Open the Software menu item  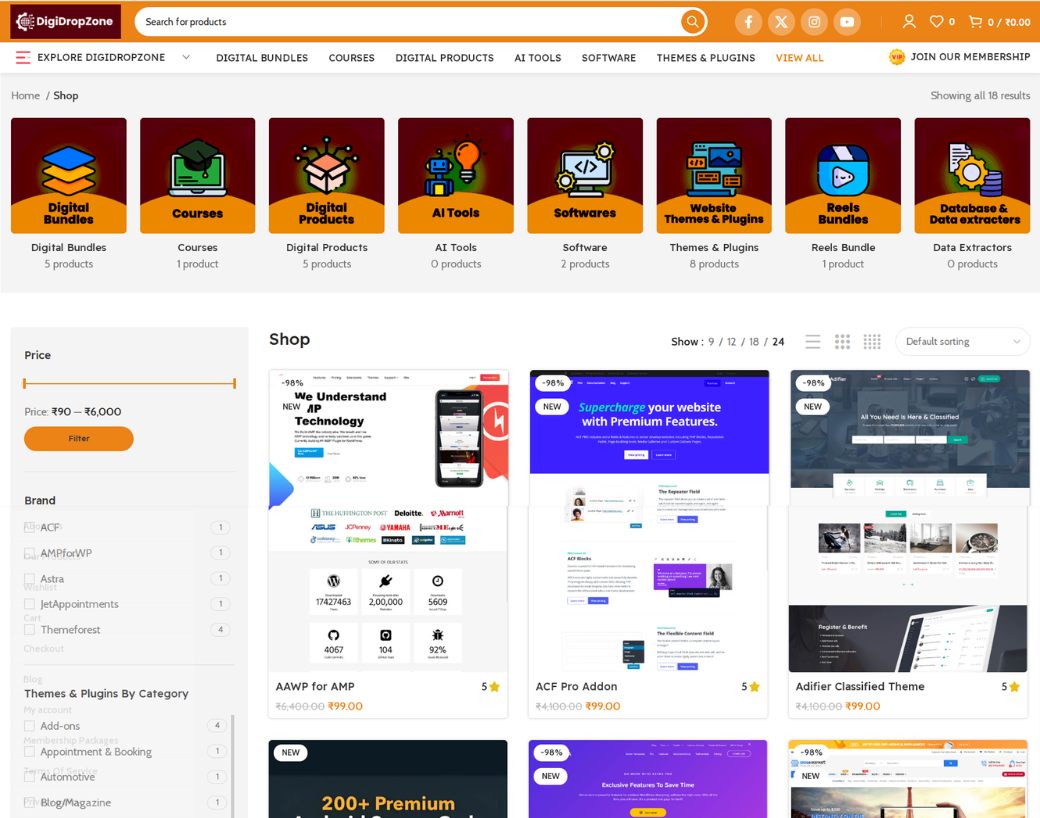609,58
